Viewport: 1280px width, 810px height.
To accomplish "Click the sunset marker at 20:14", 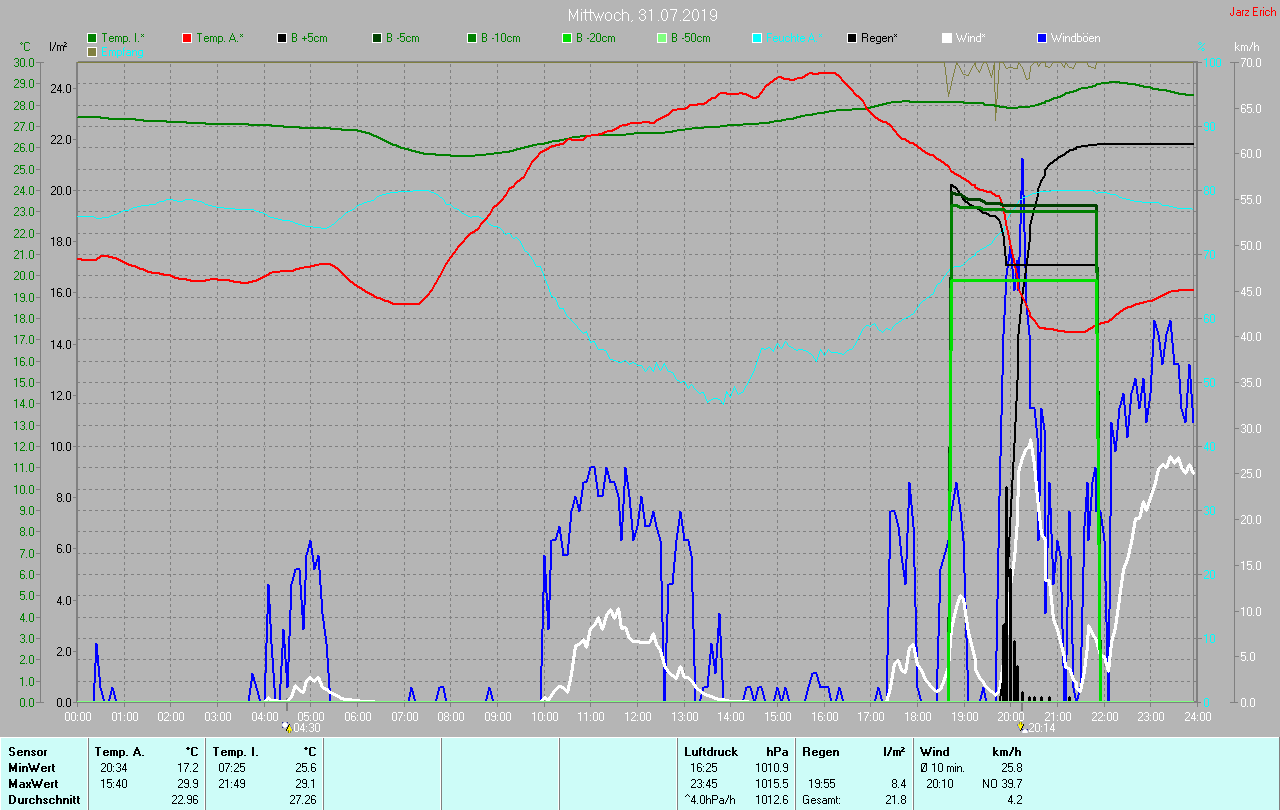I will click(x=1021, y=728).
